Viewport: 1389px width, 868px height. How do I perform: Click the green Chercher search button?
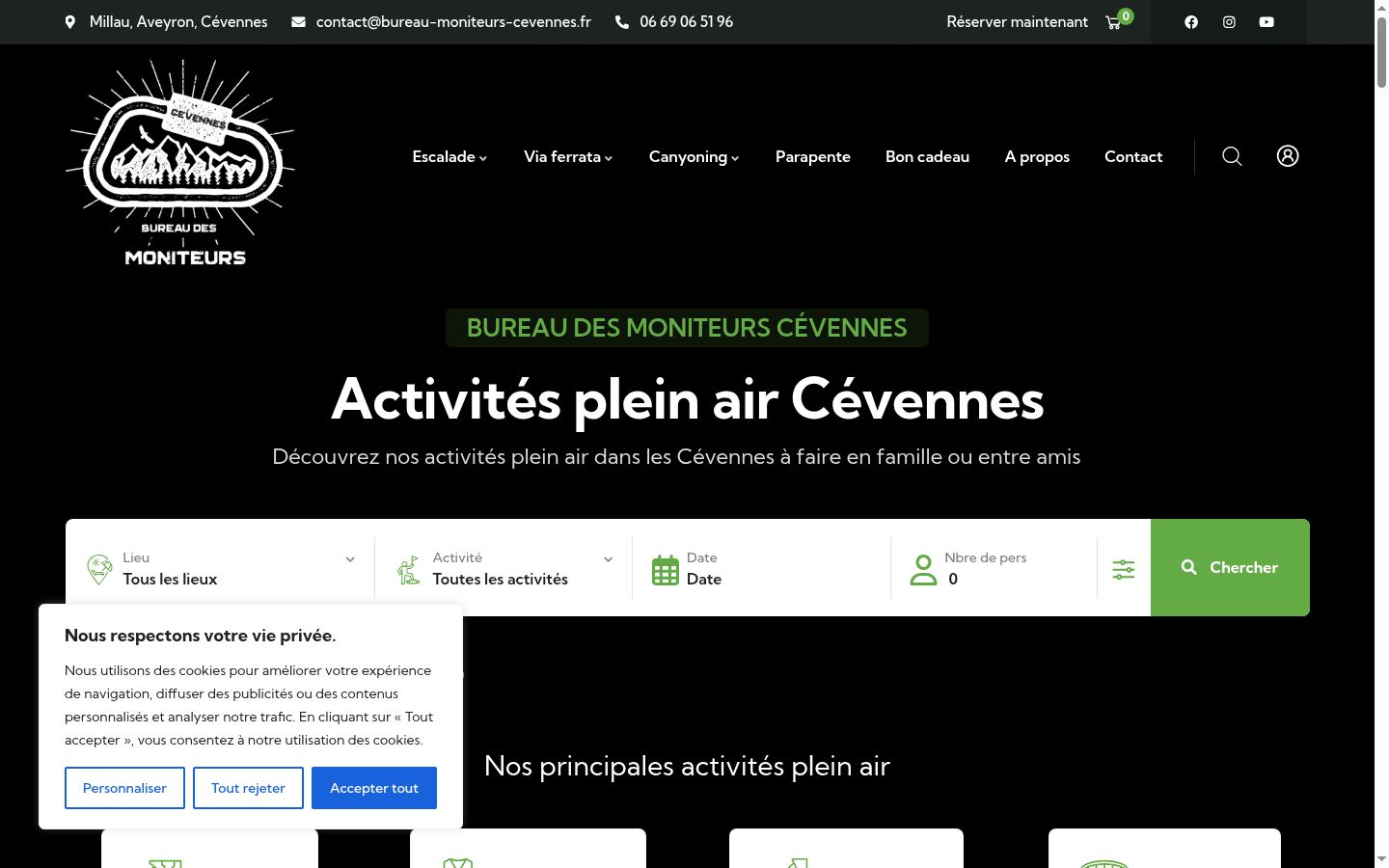pyautogui.click(x=1230, y=568)
